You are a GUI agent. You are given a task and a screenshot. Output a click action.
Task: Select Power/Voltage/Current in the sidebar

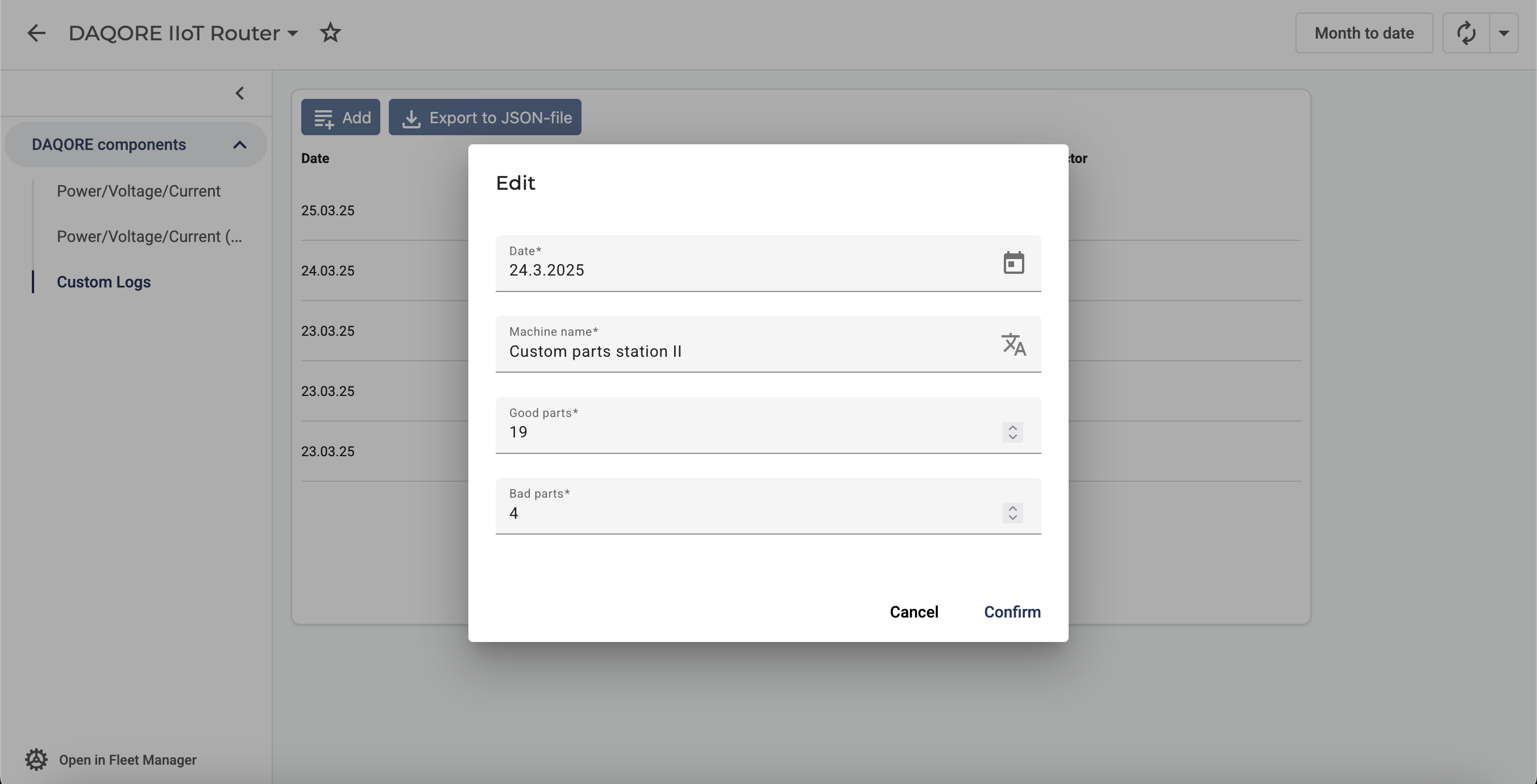click(x=139, y=191)
